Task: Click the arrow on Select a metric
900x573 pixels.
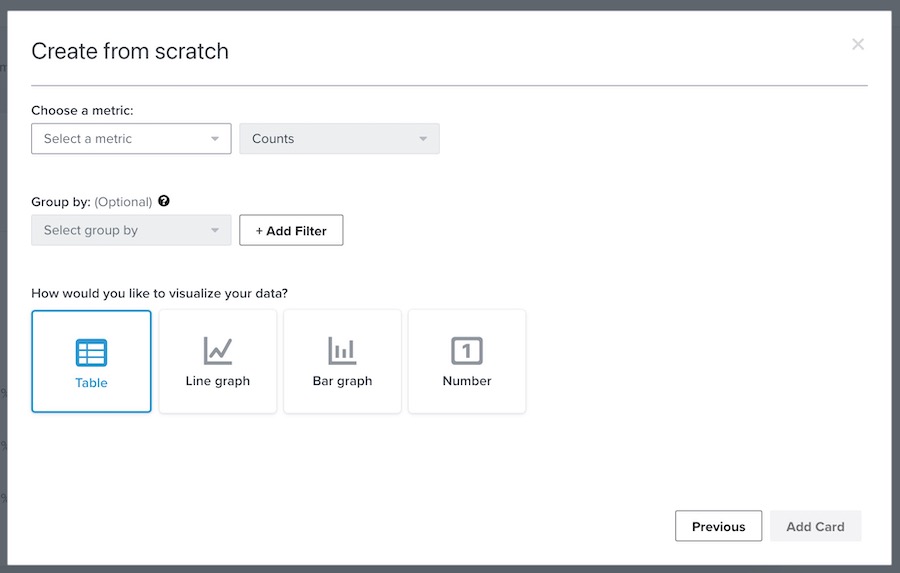Action: click(215, 139)
